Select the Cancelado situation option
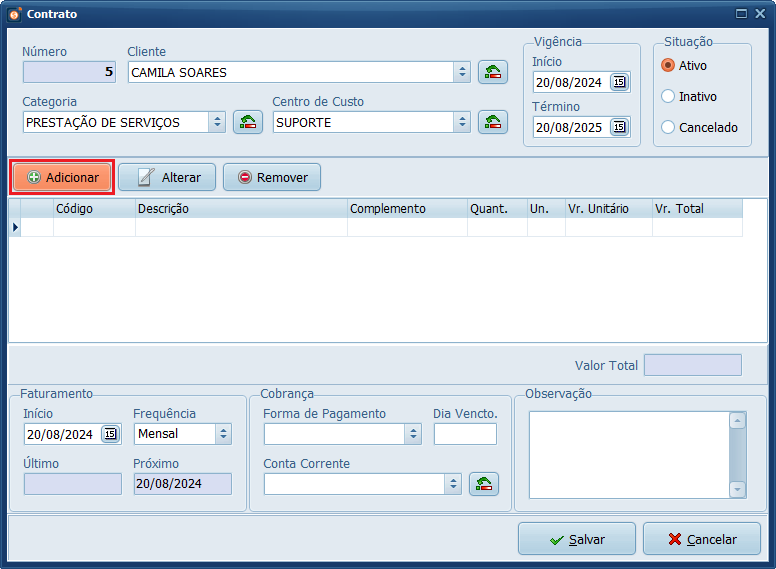Screen dimensions: 776x569 (669, 127)
